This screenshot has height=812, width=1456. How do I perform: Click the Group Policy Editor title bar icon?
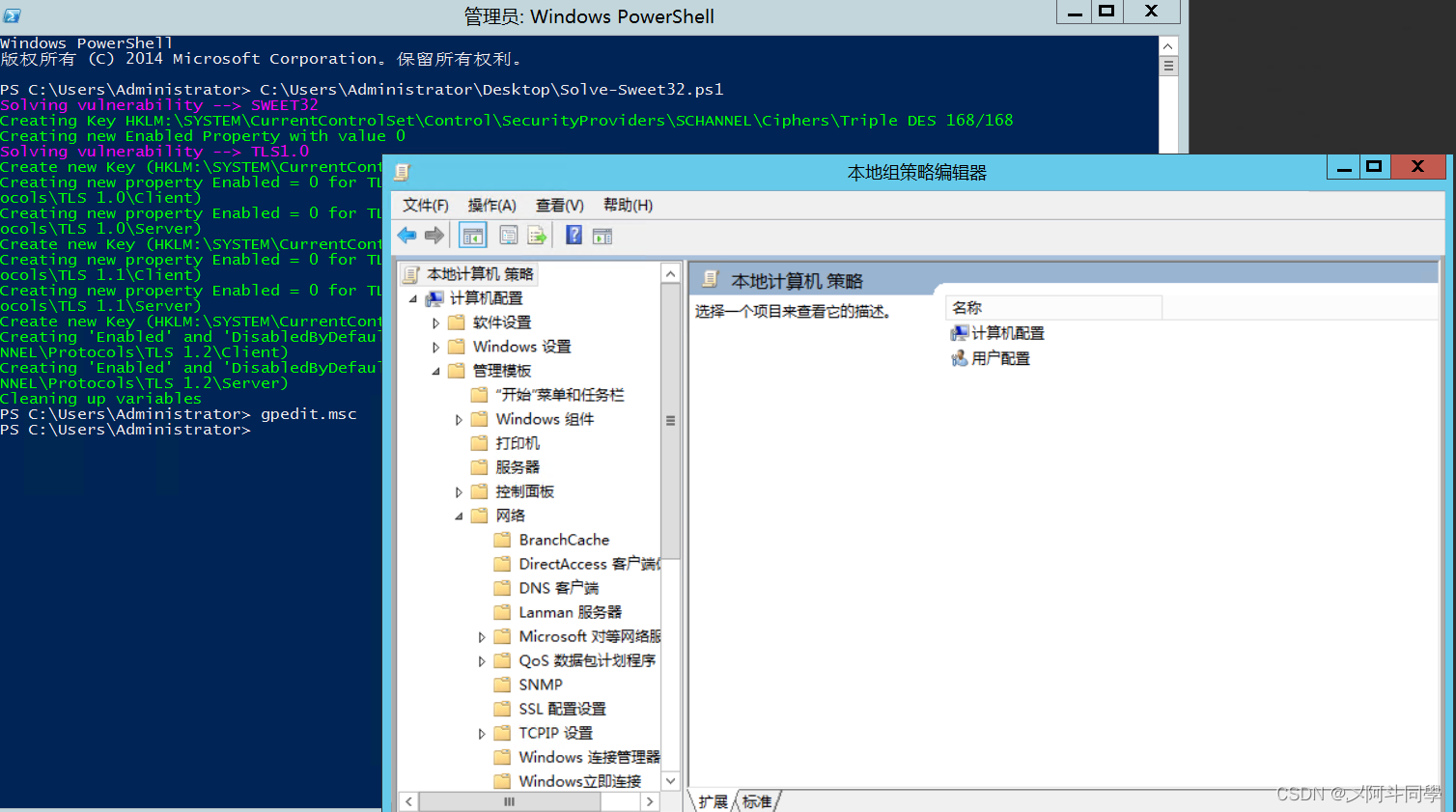pyautogui.click(x=403, y=172)
